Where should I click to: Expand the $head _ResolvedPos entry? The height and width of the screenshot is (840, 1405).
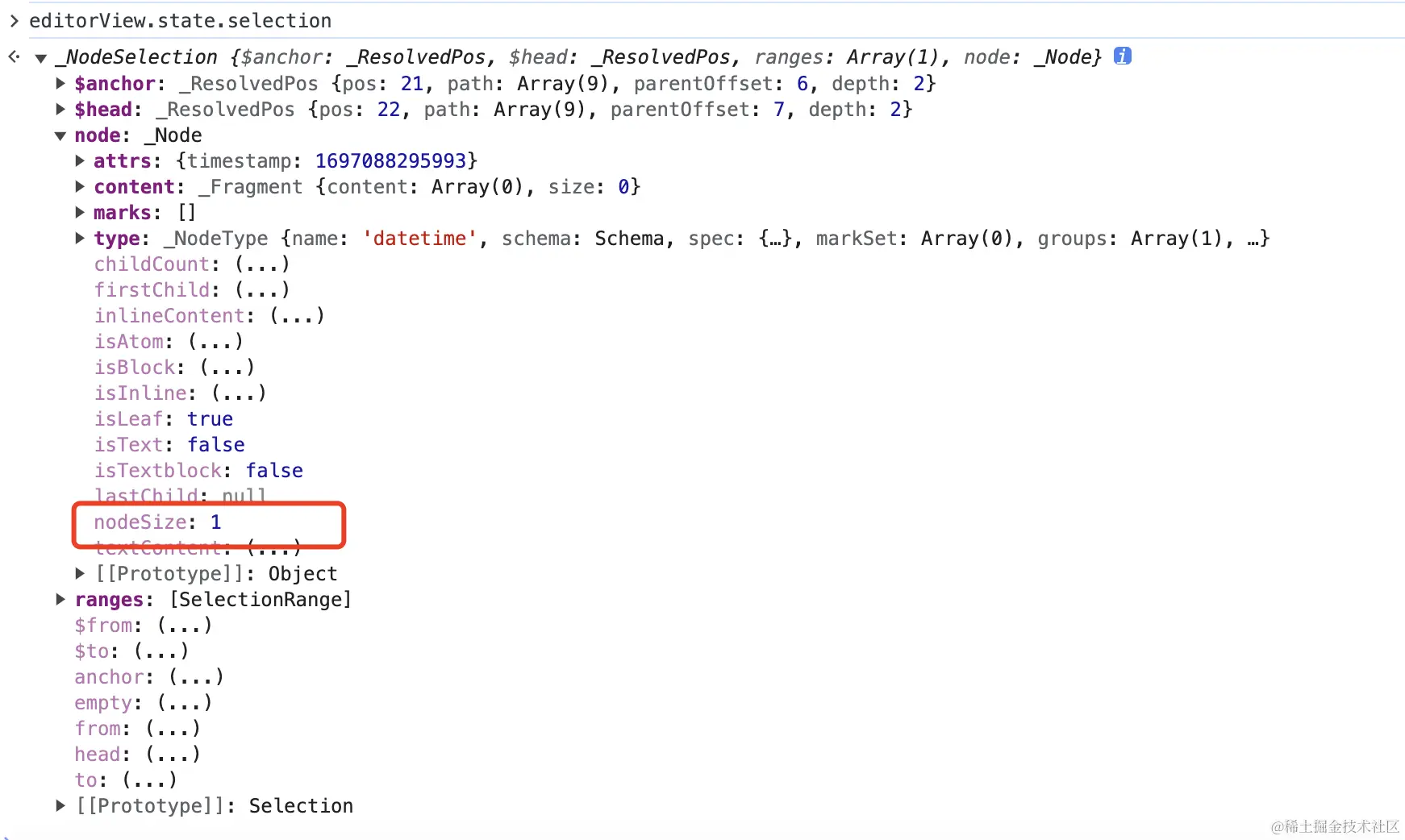[60, 109]
